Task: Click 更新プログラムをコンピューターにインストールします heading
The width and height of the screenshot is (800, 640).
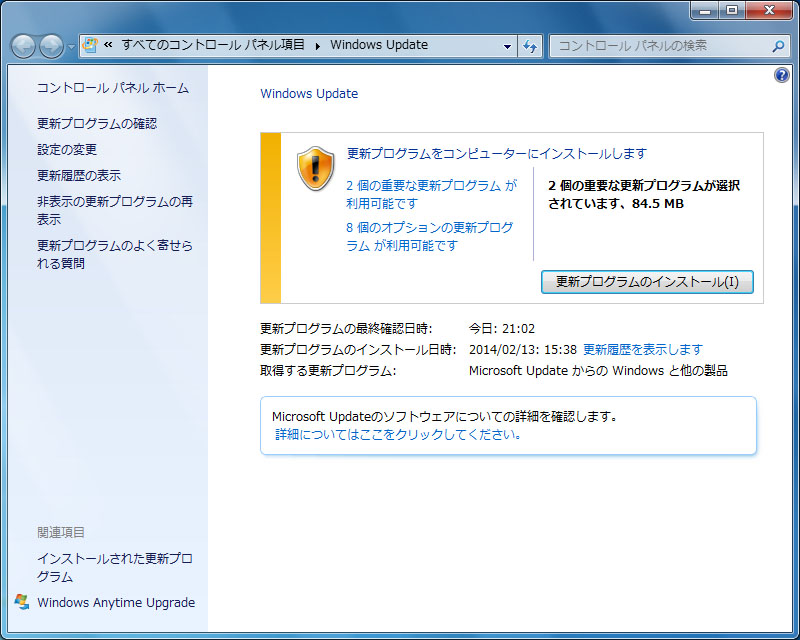Action: coord(496,154)
